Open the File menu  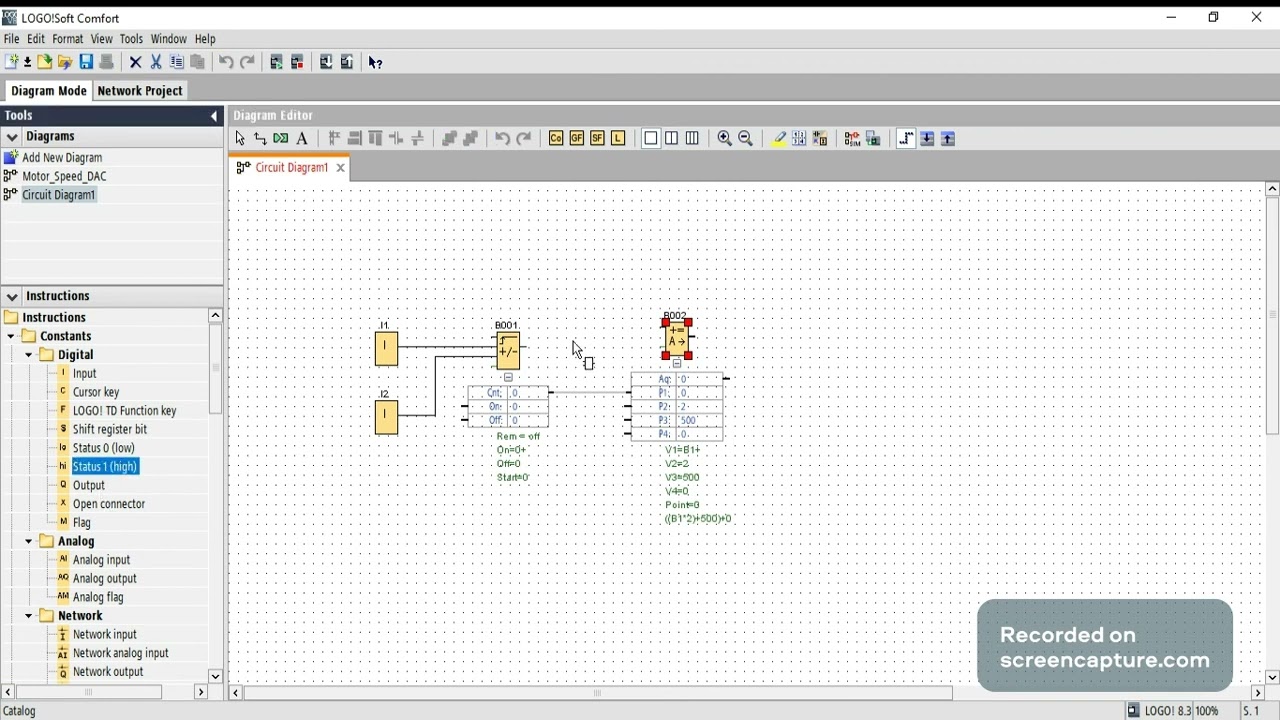(x=11, y=39)
